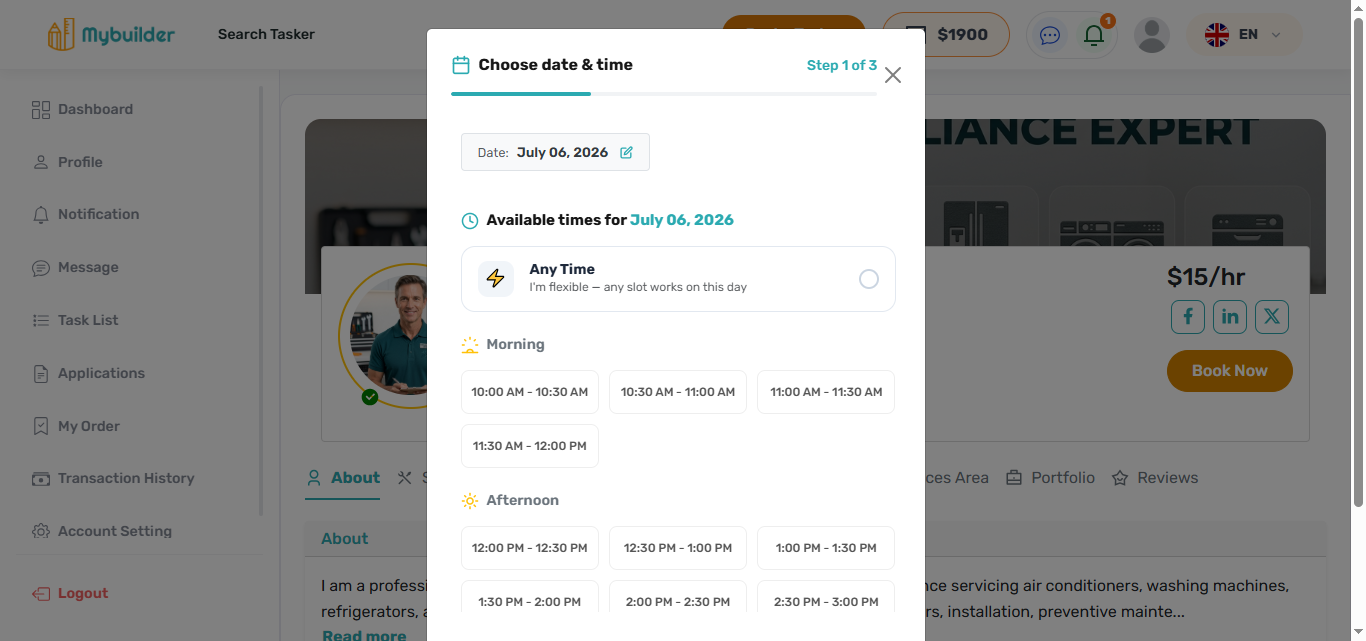Image resolution: width=1366 pixels, height=641 pixels.
Task: Click the X (Twitter) share icon
Action: pyautogui.click(x=1272, y=317)
